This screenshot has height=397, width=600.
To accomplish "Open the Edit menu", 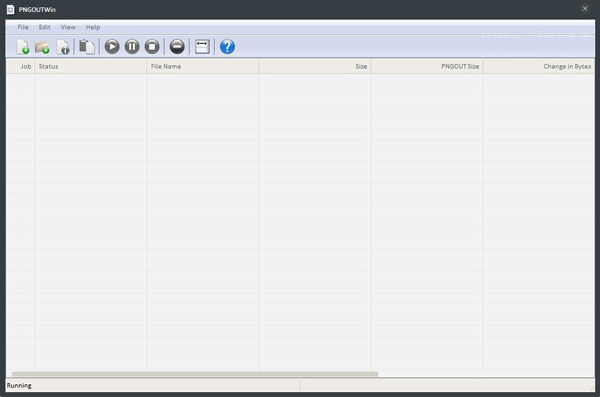I will coord(44,27).
